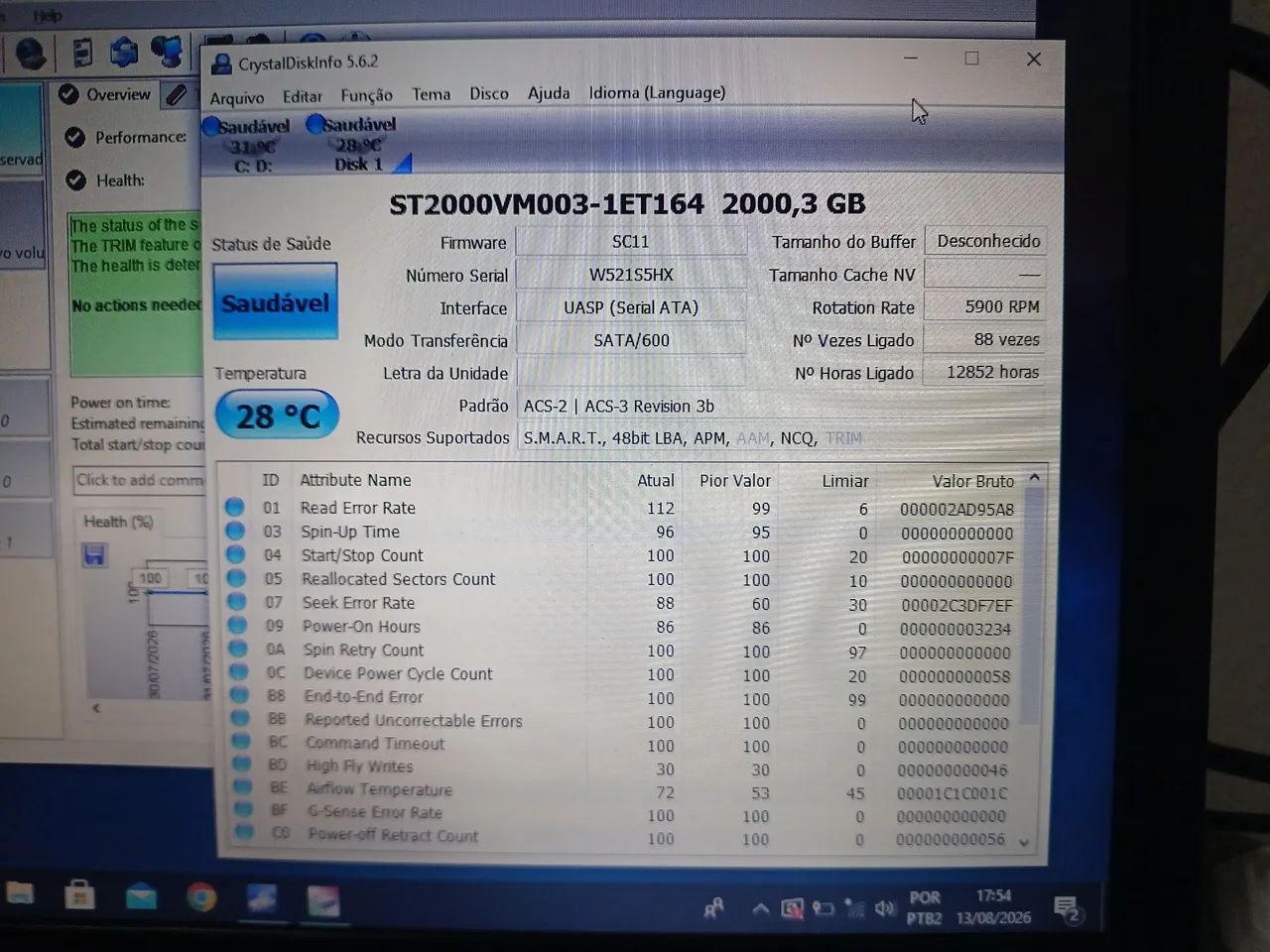Image resolution: width=1270 pixels, height=952 pixels.
Task: Select the Reallocated Sectors Count attribute row
Action: (621, 579)
